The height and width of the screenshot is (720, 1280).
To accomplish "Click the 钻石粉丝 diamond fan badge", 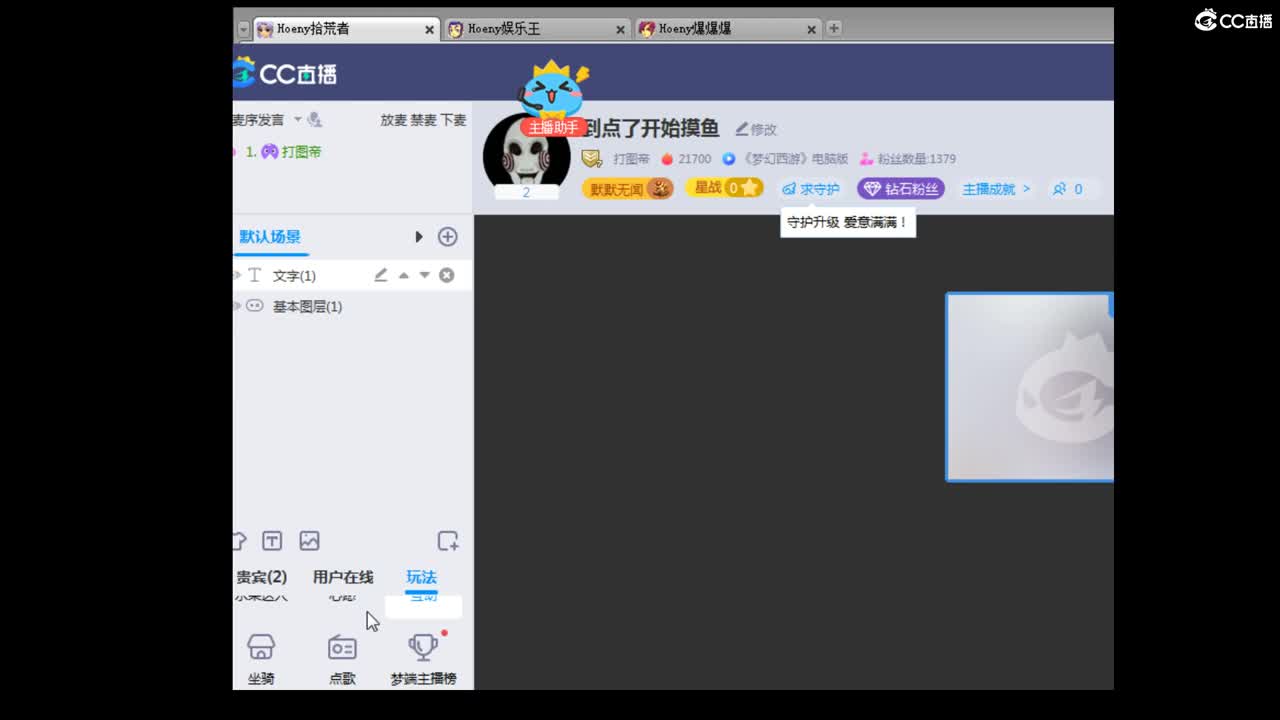I will [899, 188].
